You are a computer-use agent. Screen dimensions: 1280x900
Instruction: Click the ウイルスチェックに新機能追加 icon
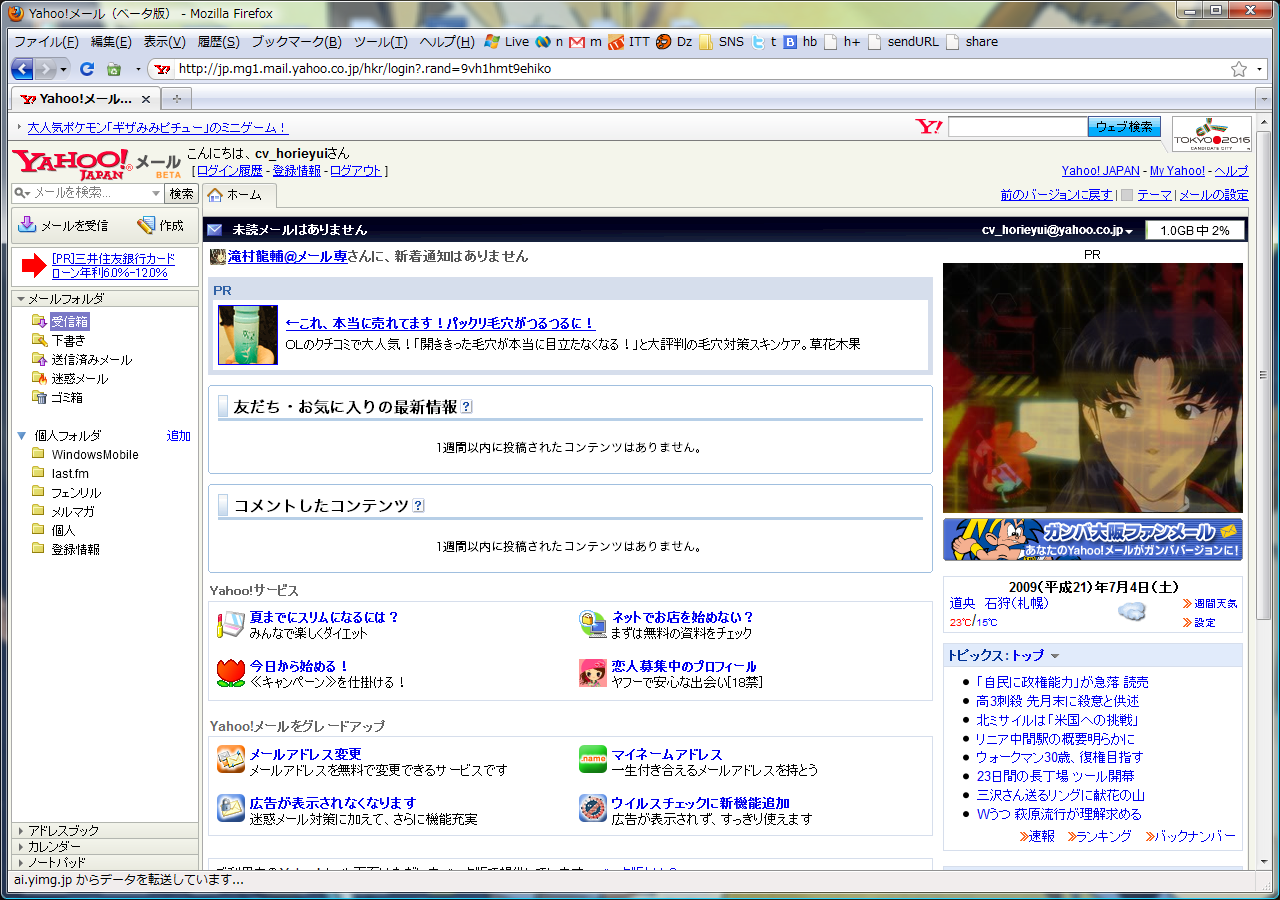point(593,808)
